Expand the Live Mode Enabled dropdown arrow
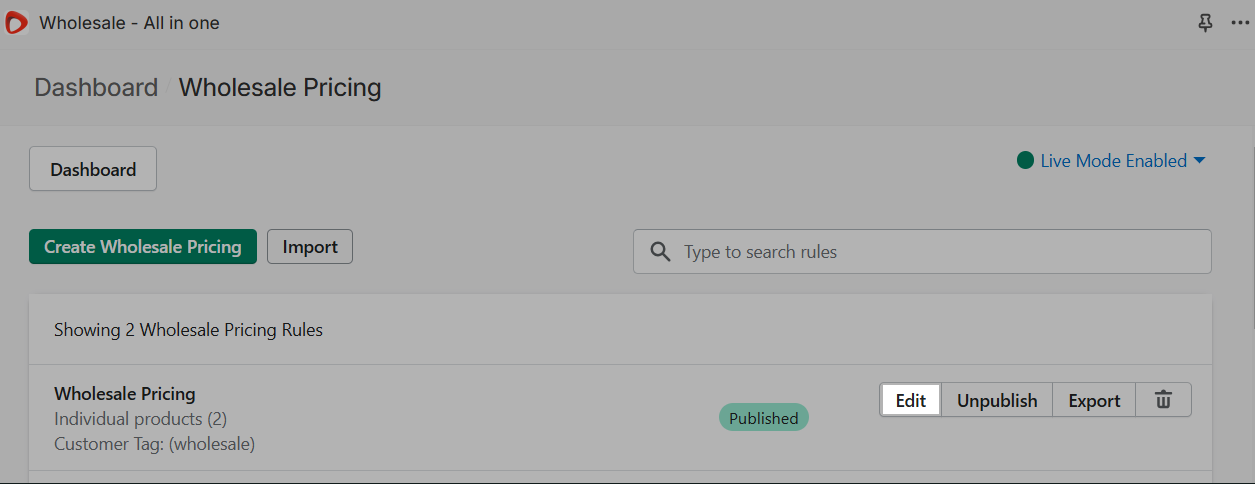This screenshot has height=484, width=1255. coord(1200,161)
